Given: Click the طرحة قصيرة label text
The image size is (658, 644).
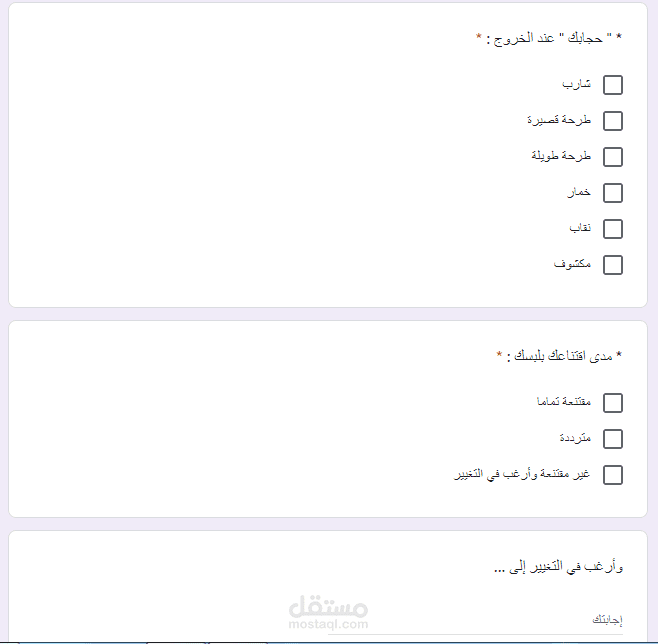Looking at the screenshot, I should [x=559, y=121].
